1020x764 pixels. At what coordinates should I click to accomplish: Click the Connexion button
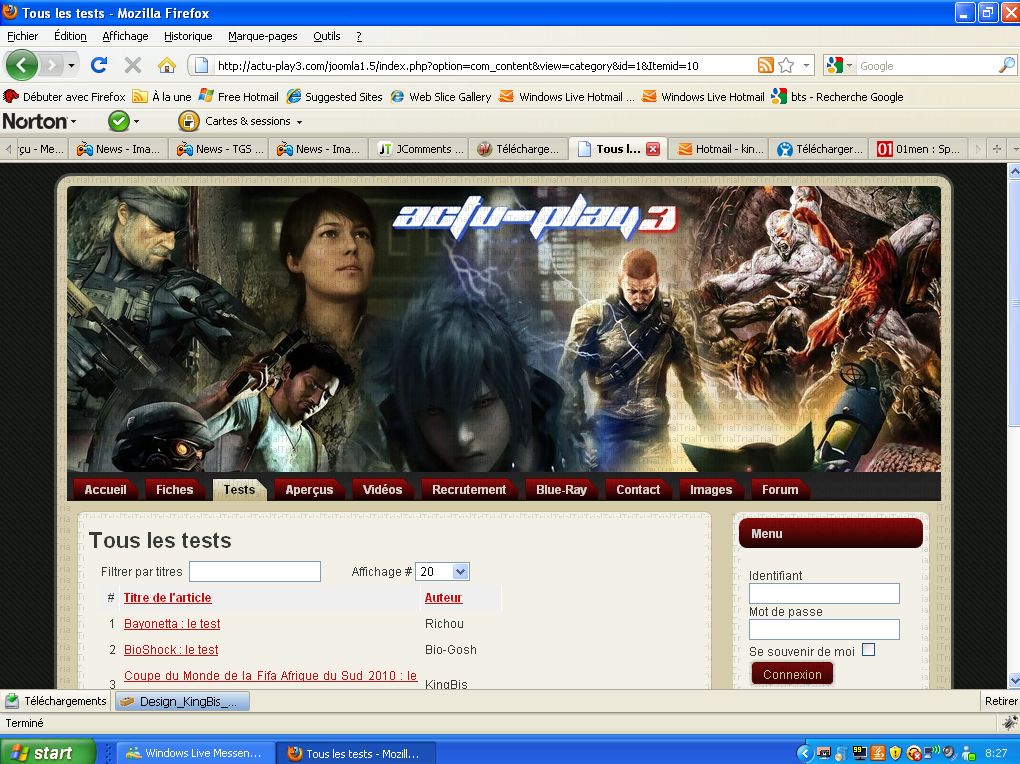click(792, 674)
